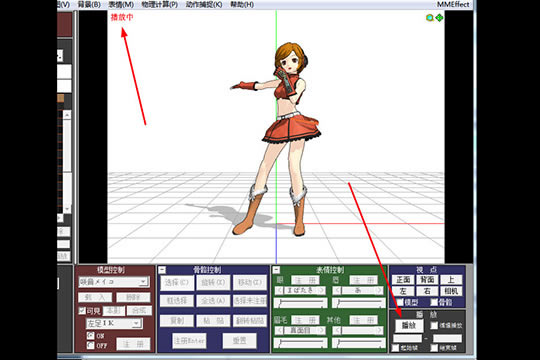Go to next lip morph right of あ
The image size is (540, 360).
coord(379,290)
